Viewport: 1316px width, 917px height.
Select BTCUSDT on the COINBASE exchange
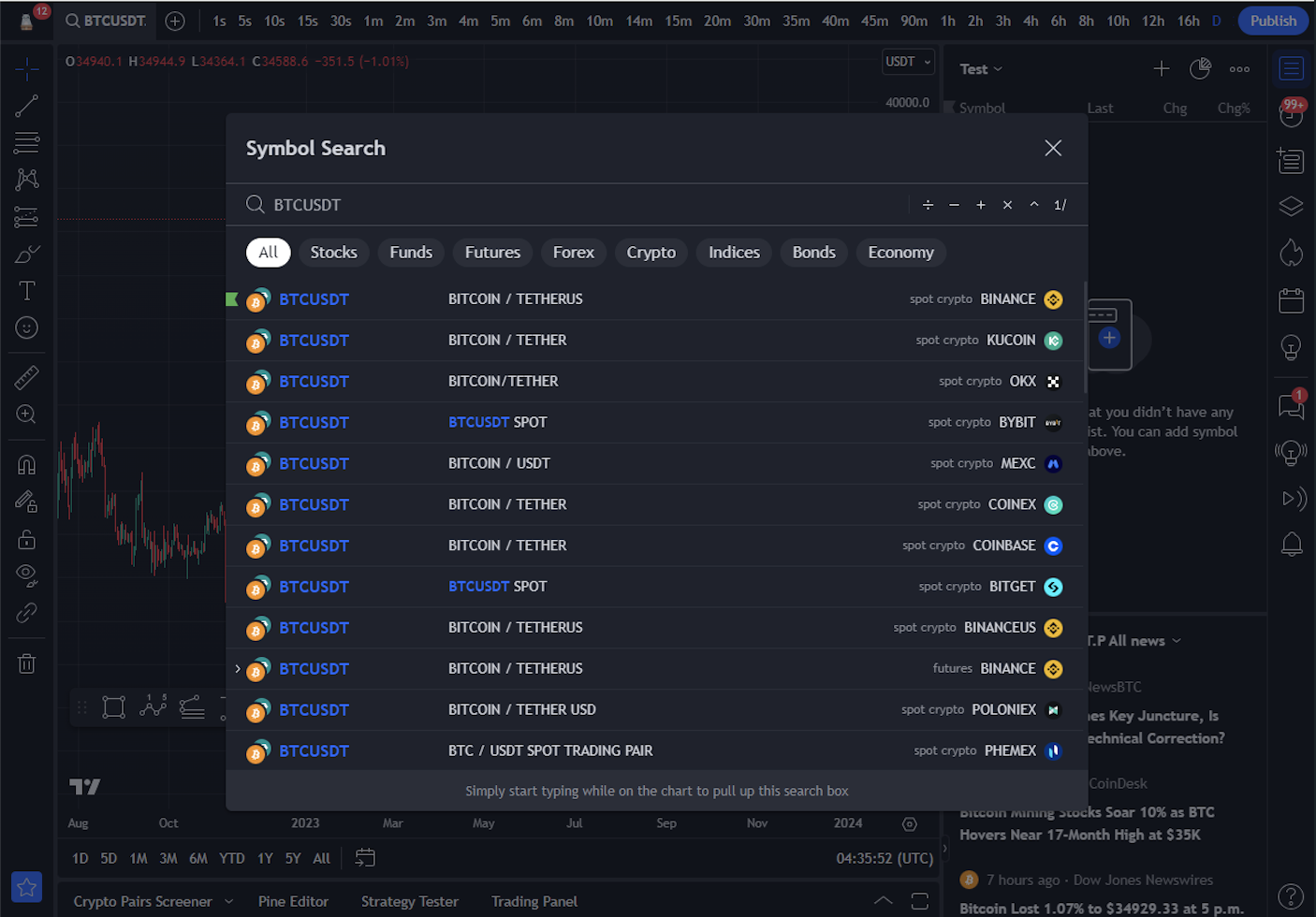click(x=655, y=546)
